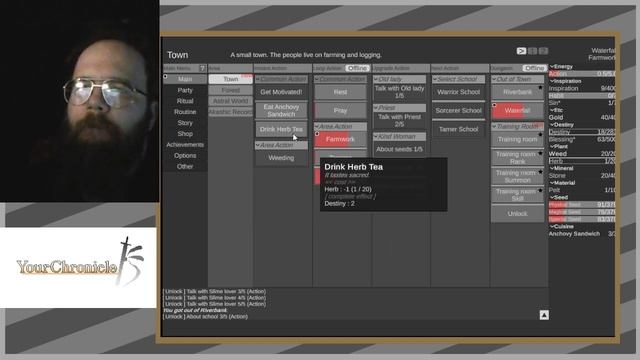Open the Ritual menu

click(185, 101)
